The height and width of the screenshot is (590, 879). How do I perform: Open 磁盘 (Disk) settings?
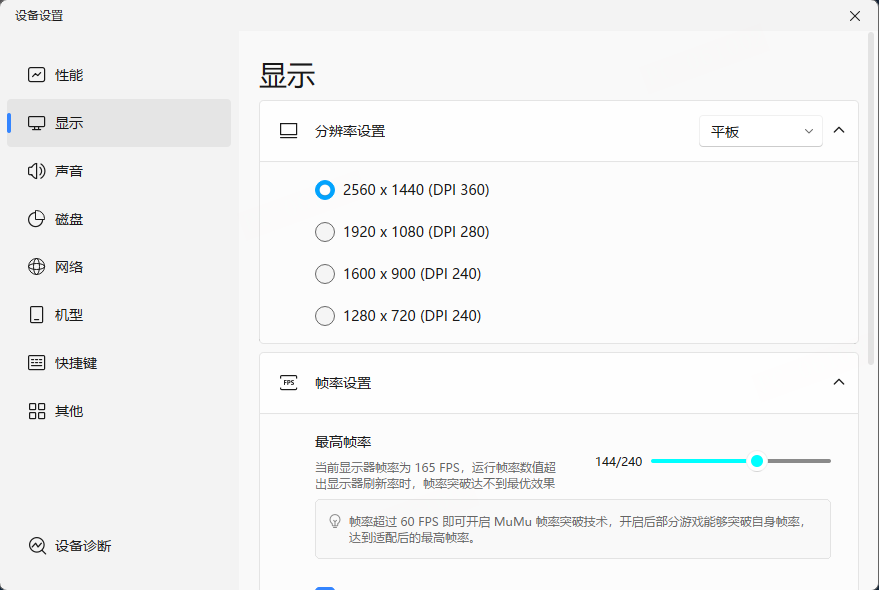(x=70, y=218)
